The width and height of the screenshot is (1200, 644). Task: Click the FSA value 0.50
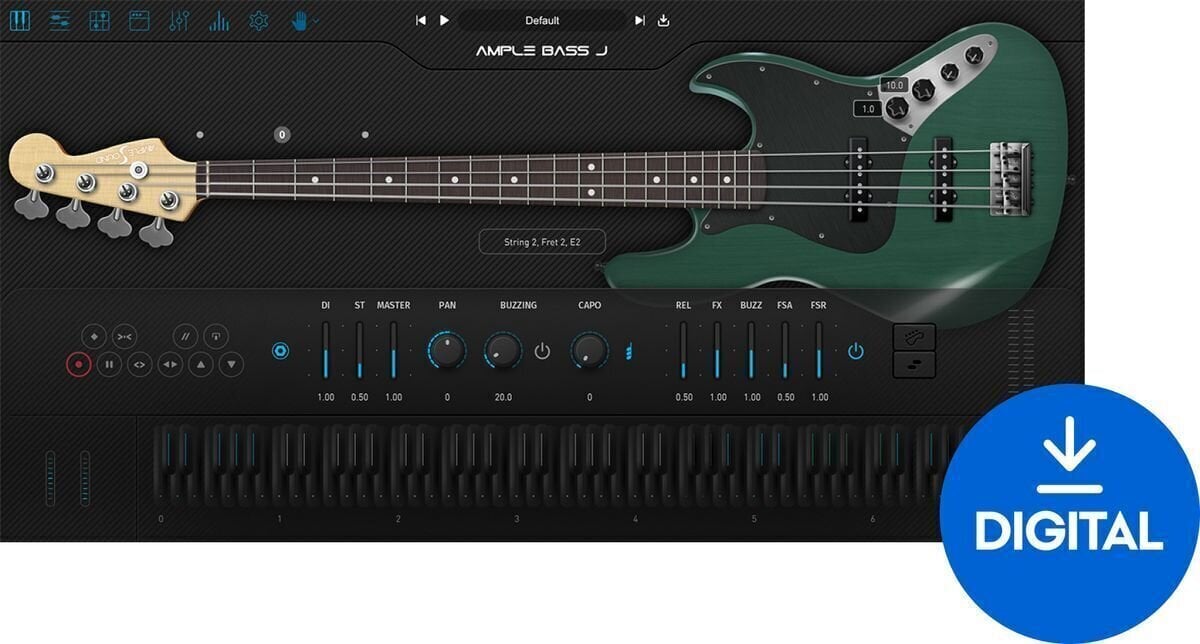(x=785, y=397)
